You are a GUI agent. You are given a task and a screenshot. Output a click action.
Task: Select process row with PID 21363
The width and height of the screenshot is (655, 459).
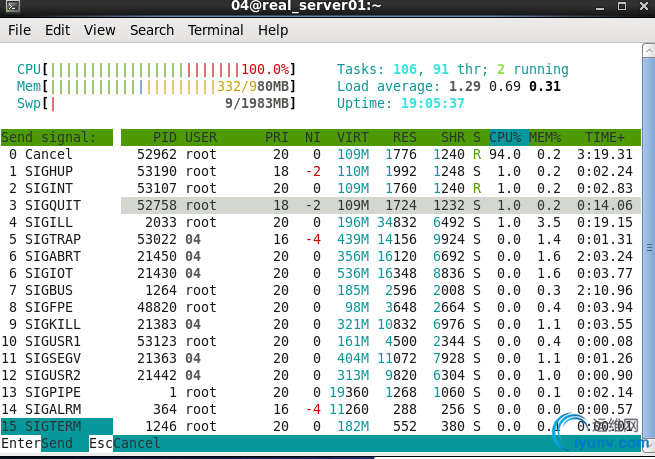coord(381,358)
